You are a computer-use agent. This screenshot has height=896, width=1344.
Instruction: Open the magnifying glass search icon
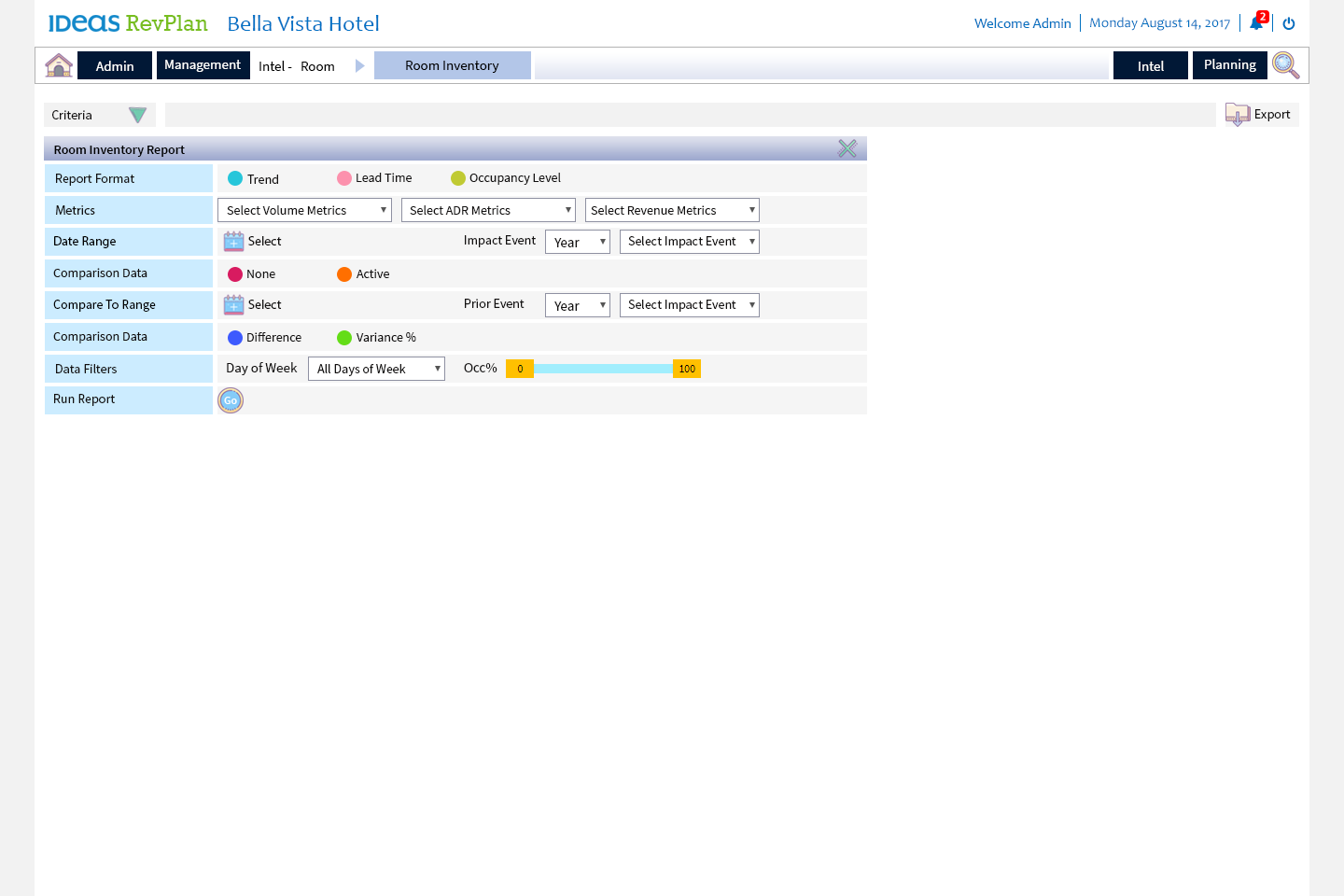[1285, 65]
